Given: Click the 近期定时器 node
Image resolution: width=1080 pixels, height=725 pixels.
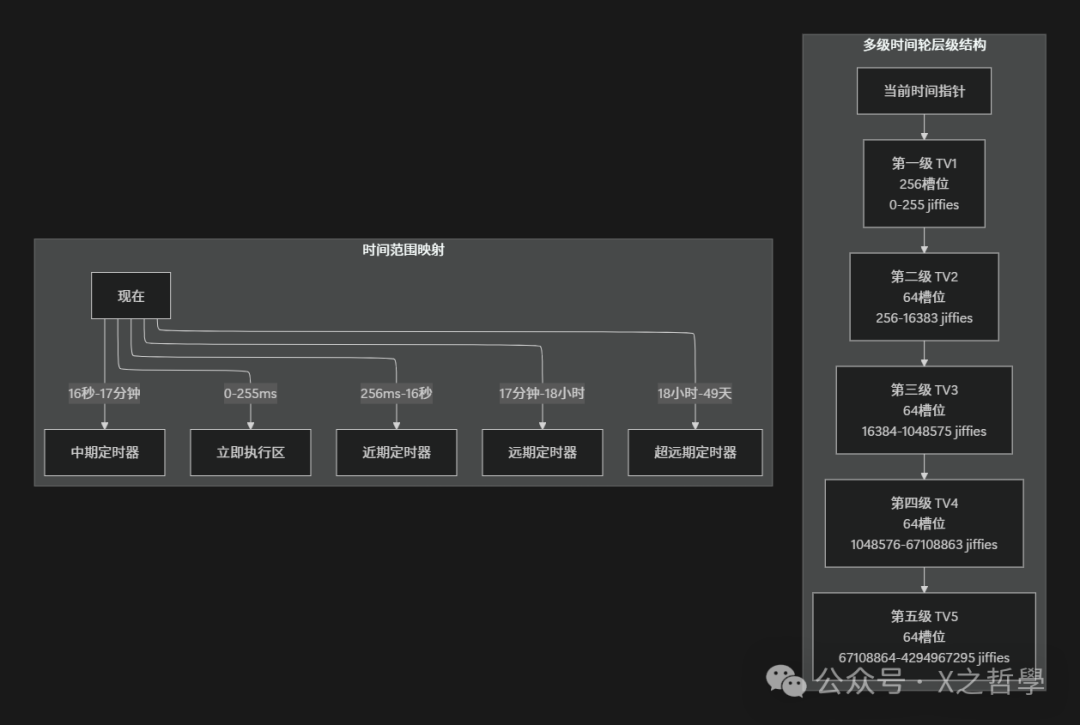Looking at the screenshot, I should pyautogui.click(x=397, y=452).
